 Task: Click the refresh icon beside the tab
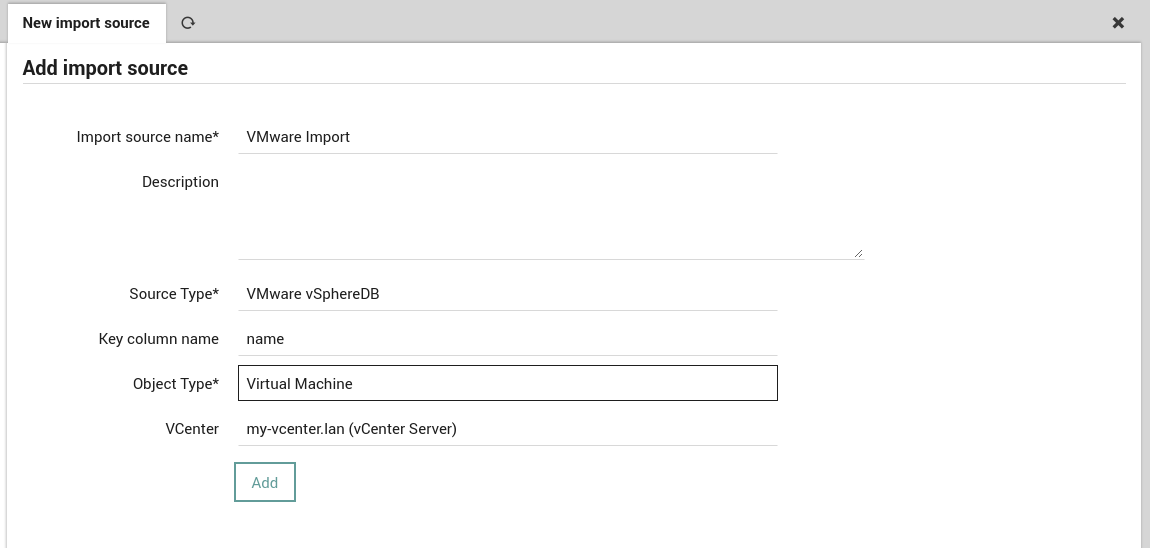pyautogui.click(x=188, y=23)
